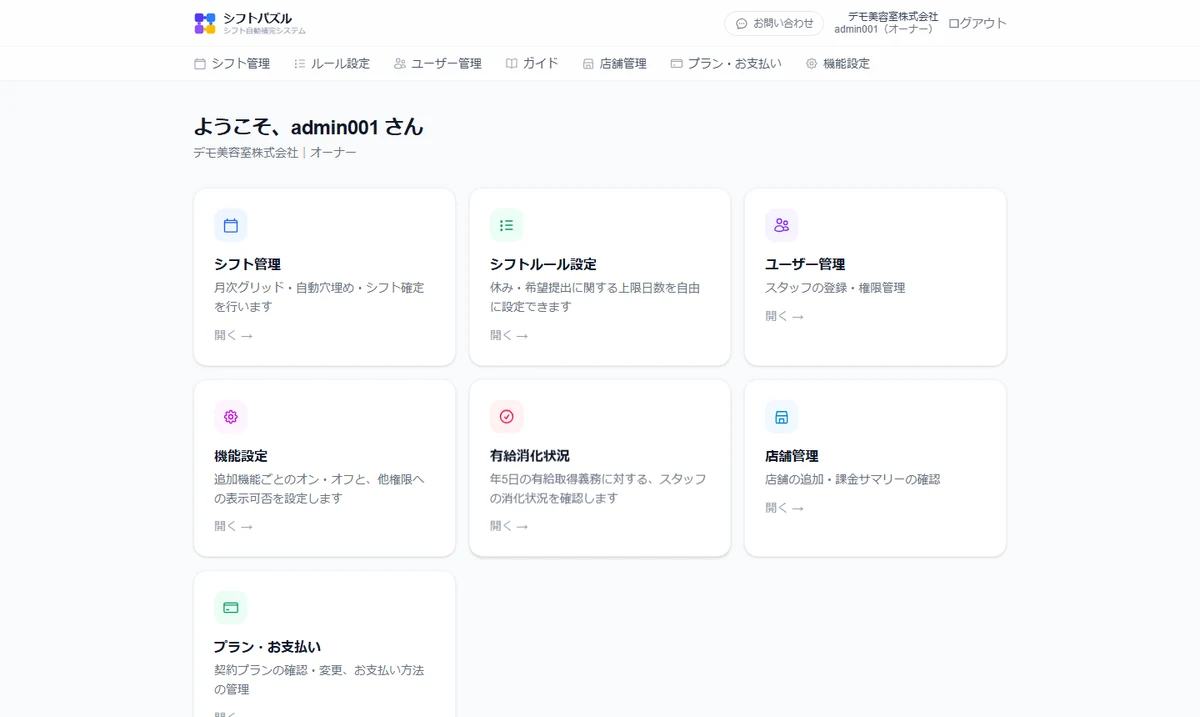Screen dimensions: 1200x717
Task: Open ルール設定 in the navigation bar
Action: [x=332, y=63]
